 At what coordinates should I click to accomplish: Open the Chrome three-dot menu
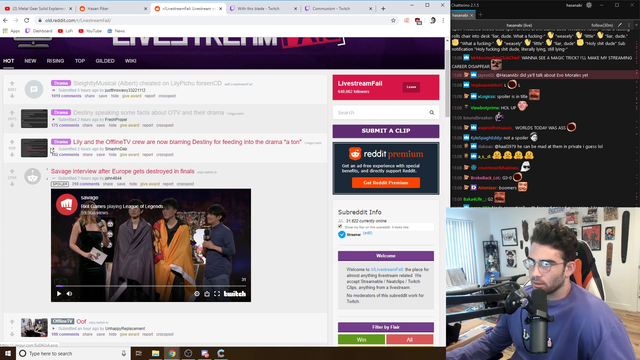coord(443,20)
